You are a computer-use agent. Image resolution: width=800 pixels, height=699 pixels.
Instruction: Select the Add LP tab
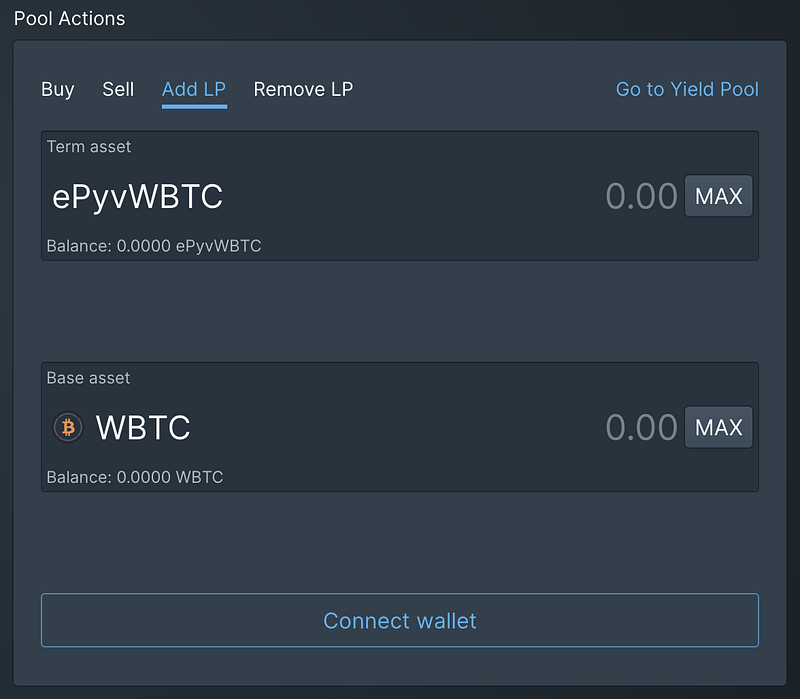click(194, 90)
